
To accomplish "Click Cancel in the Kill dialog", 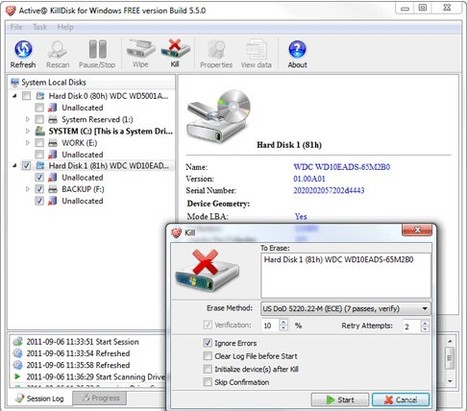I will [400, 400].
